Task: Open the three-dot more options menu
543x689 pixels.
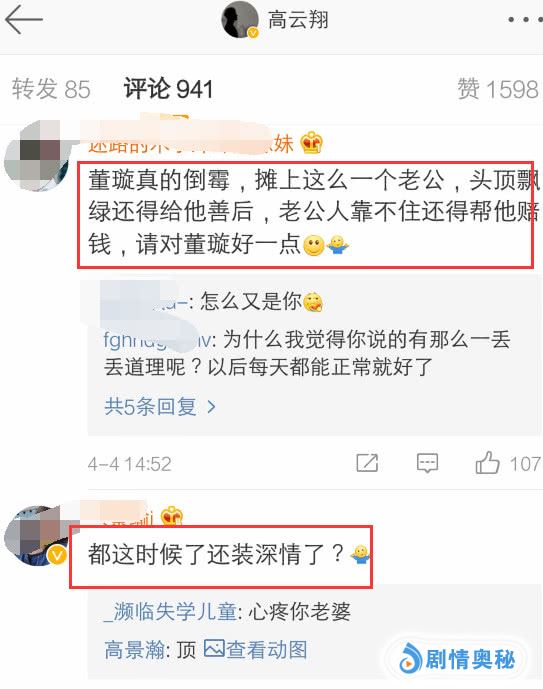Action: 525,20
